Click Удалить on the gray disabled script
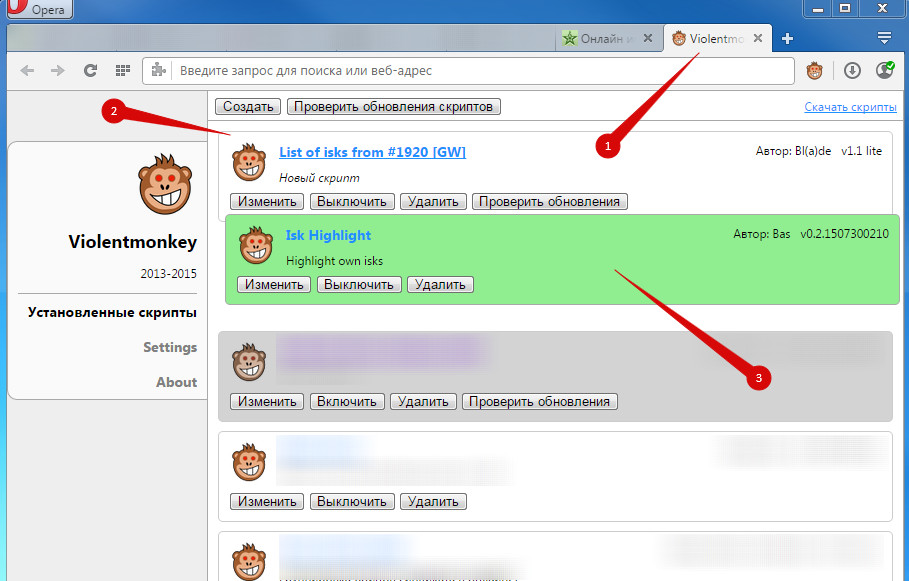This screenshot has height=581, width=909. click(423, 401)
